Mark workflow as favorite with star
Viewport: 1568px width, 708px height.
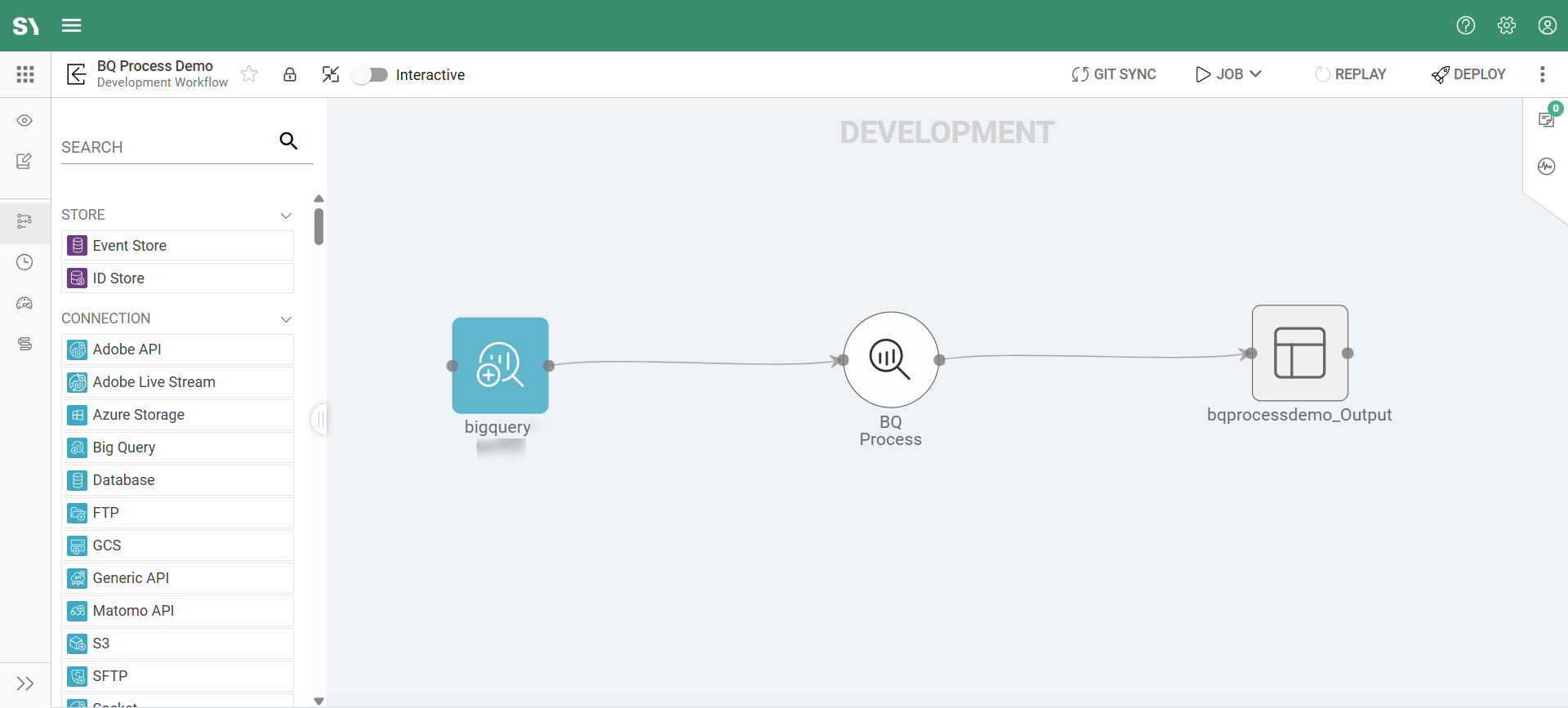pyautogui.click(x=249, y=74)
